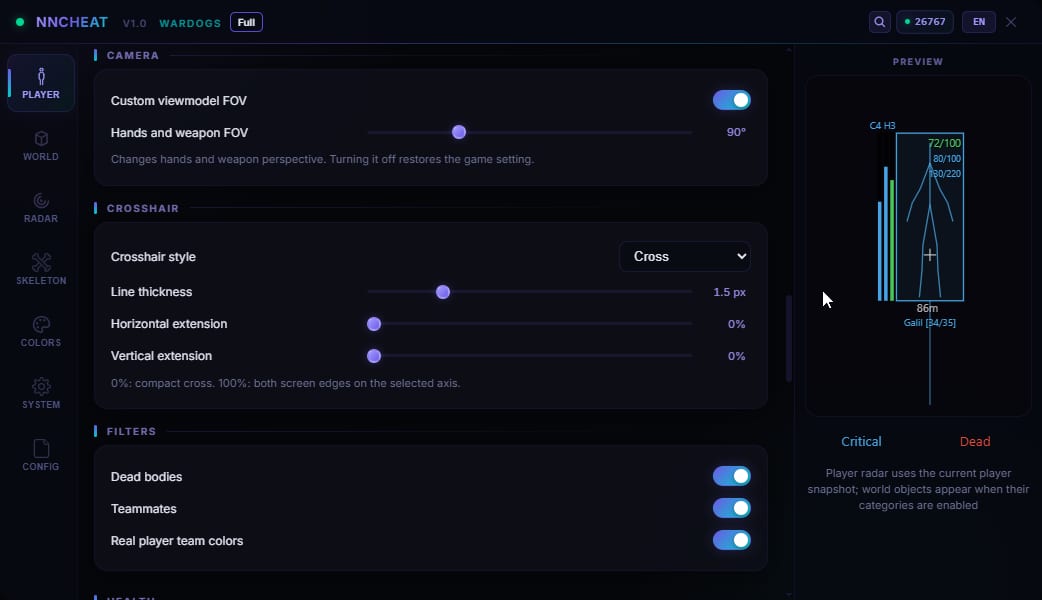Click the Vertical extension slider handle
The height and width of the screenshot is (600, 1042).
click(373, 355)
